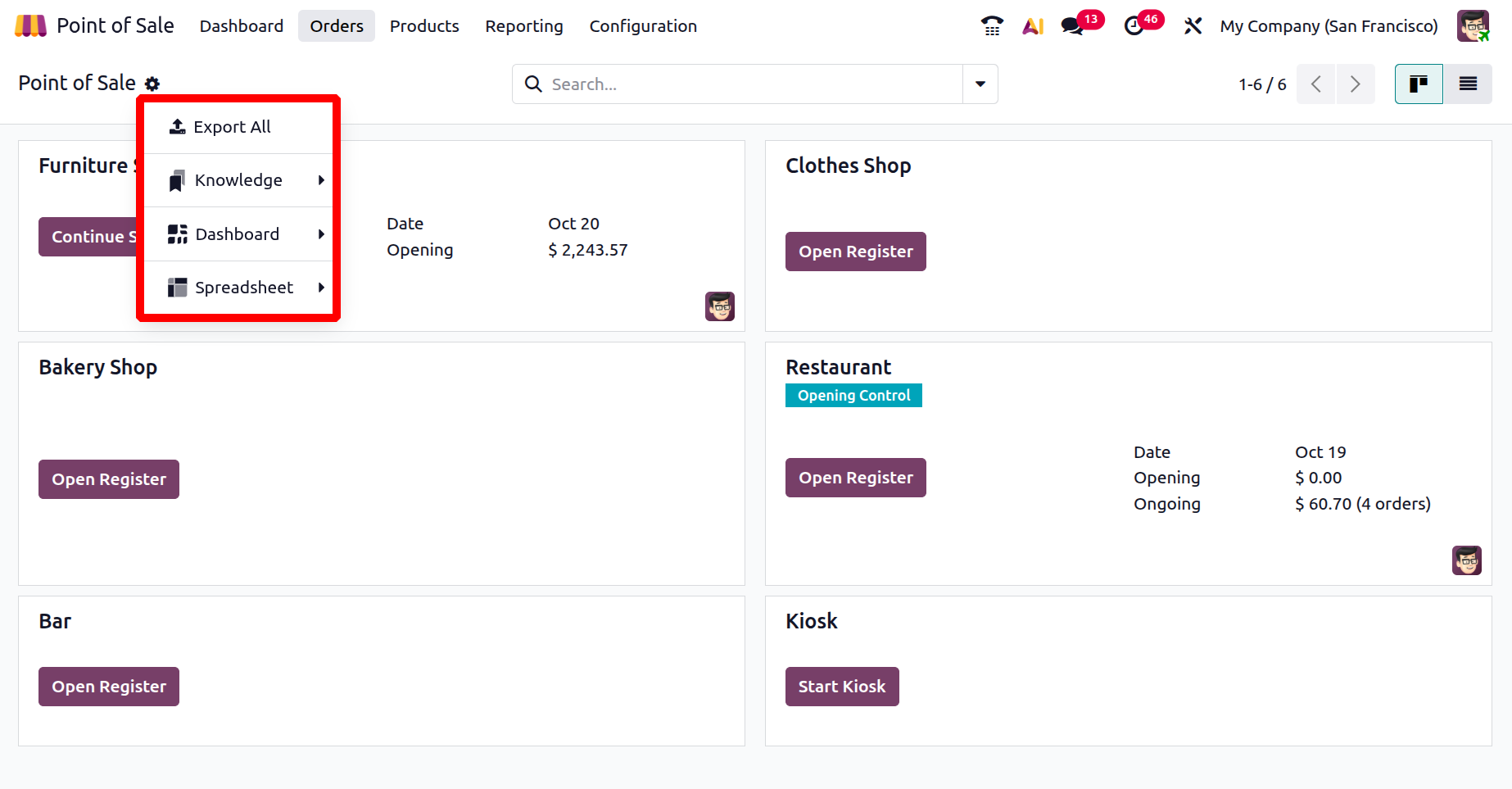This screenshot has width=1512, height=789.
Task: Open company switcher My Company (San Francisco)
Action: pyautogui.click(x=1329, y=26)
